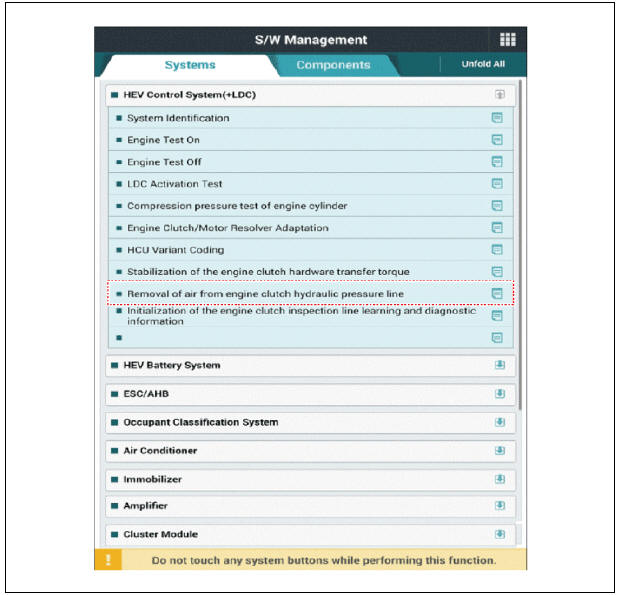Switch to the Components tab
Screen dimensions: 626x595
[333, 65]
